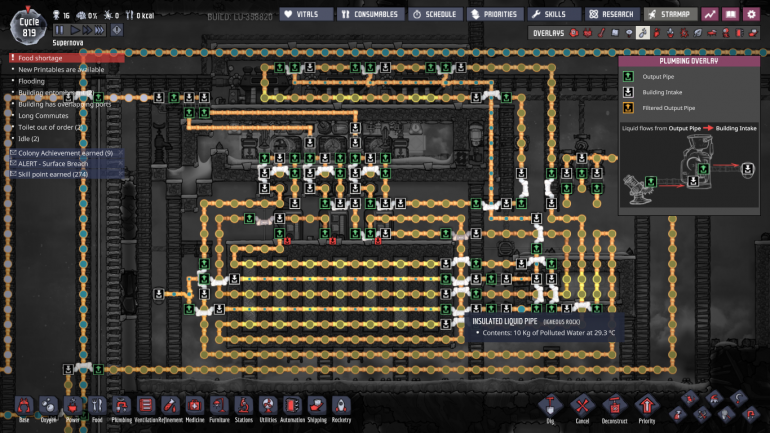Image resolution: width=770 pixels, height=433 pixels.
Task: Toggle the Decor overlay
Action: pyautogui.click(x=670, y=33)
